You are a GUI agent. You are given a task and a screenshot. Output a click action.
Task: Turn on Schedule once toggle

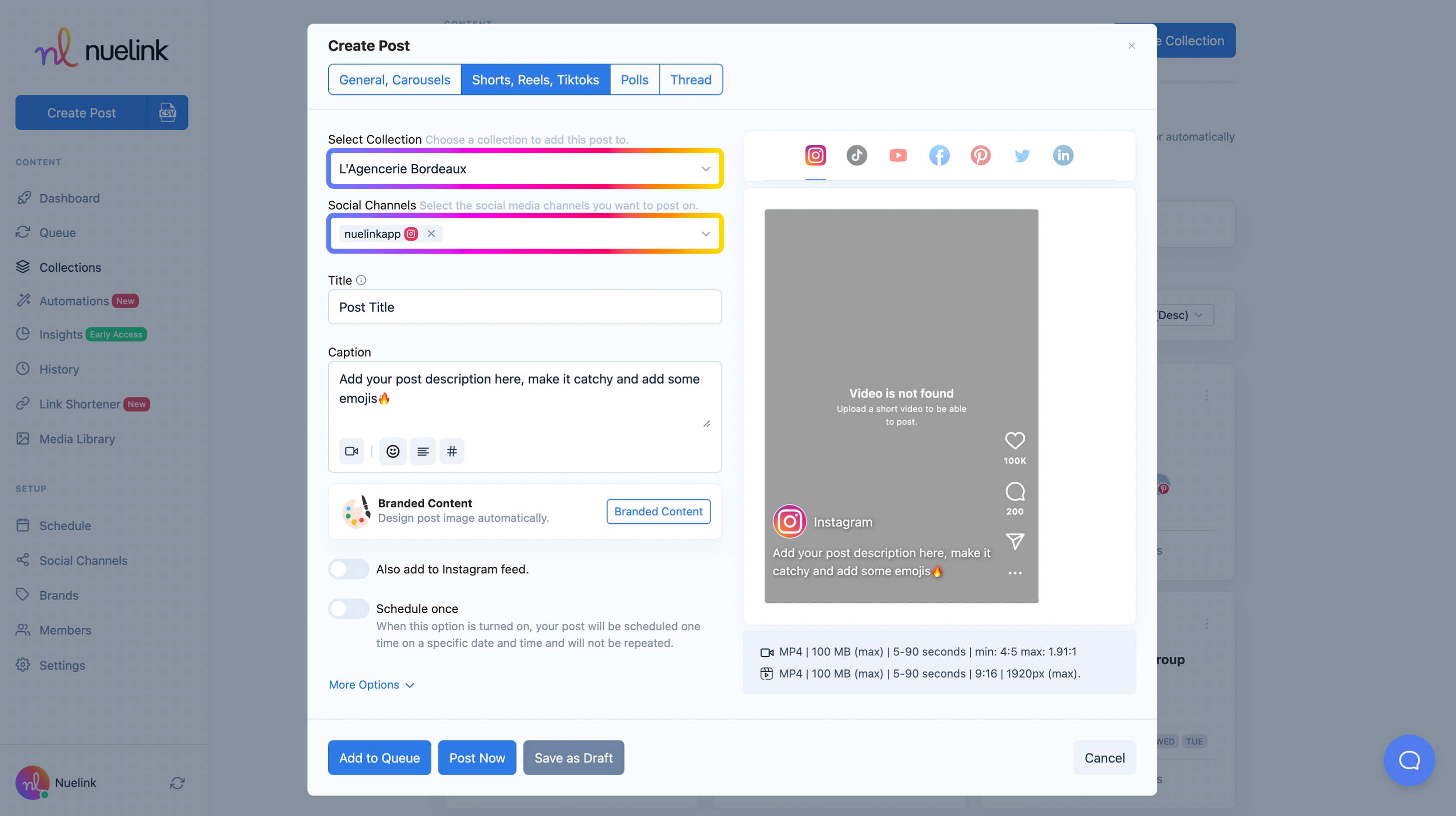(348, 609)
